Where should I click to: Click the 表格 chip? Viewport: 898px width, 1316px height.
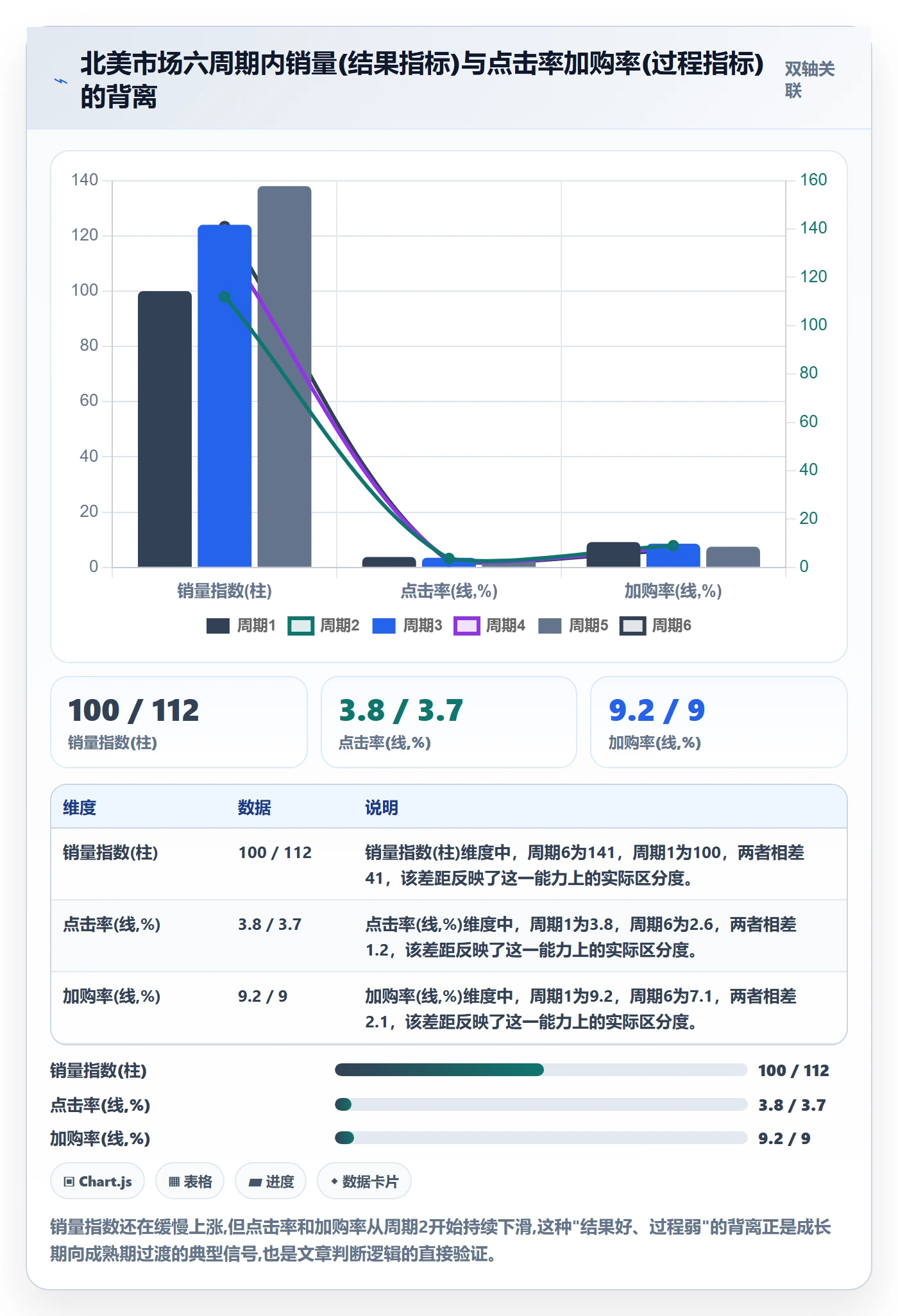click(x=190, y=1181)
